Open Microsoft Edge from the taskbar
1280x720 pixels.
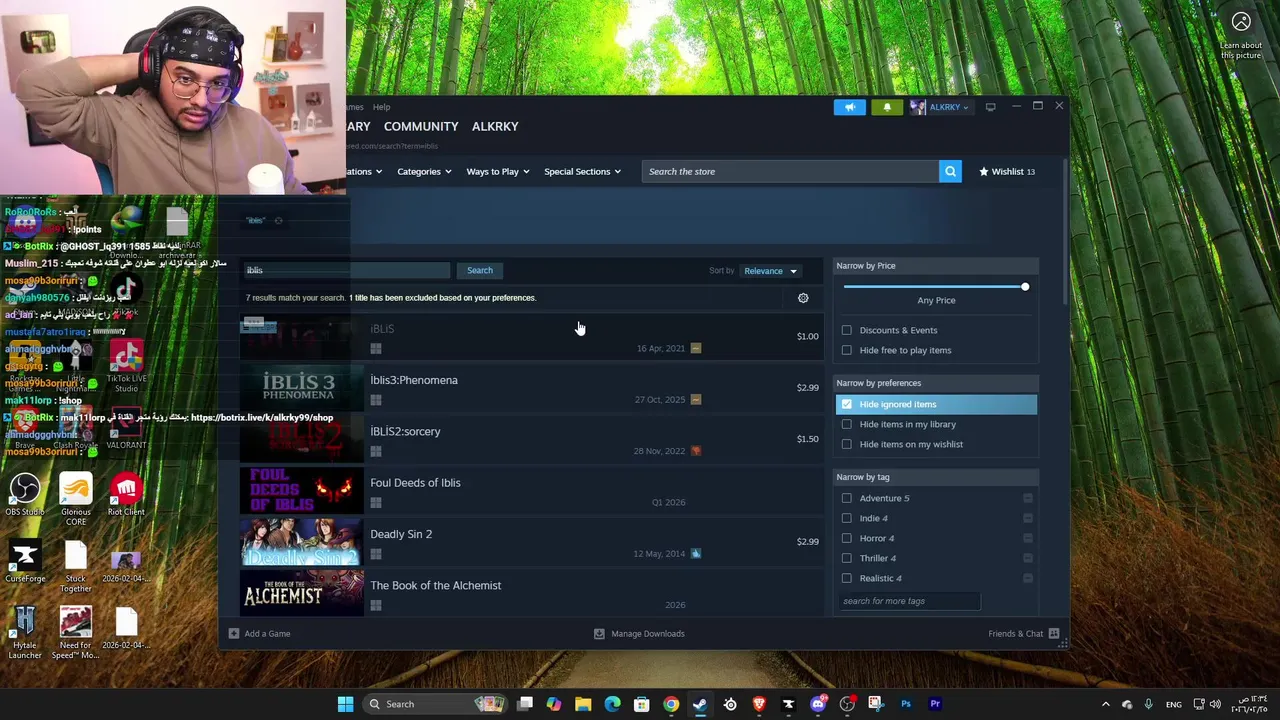coord(612,704)
